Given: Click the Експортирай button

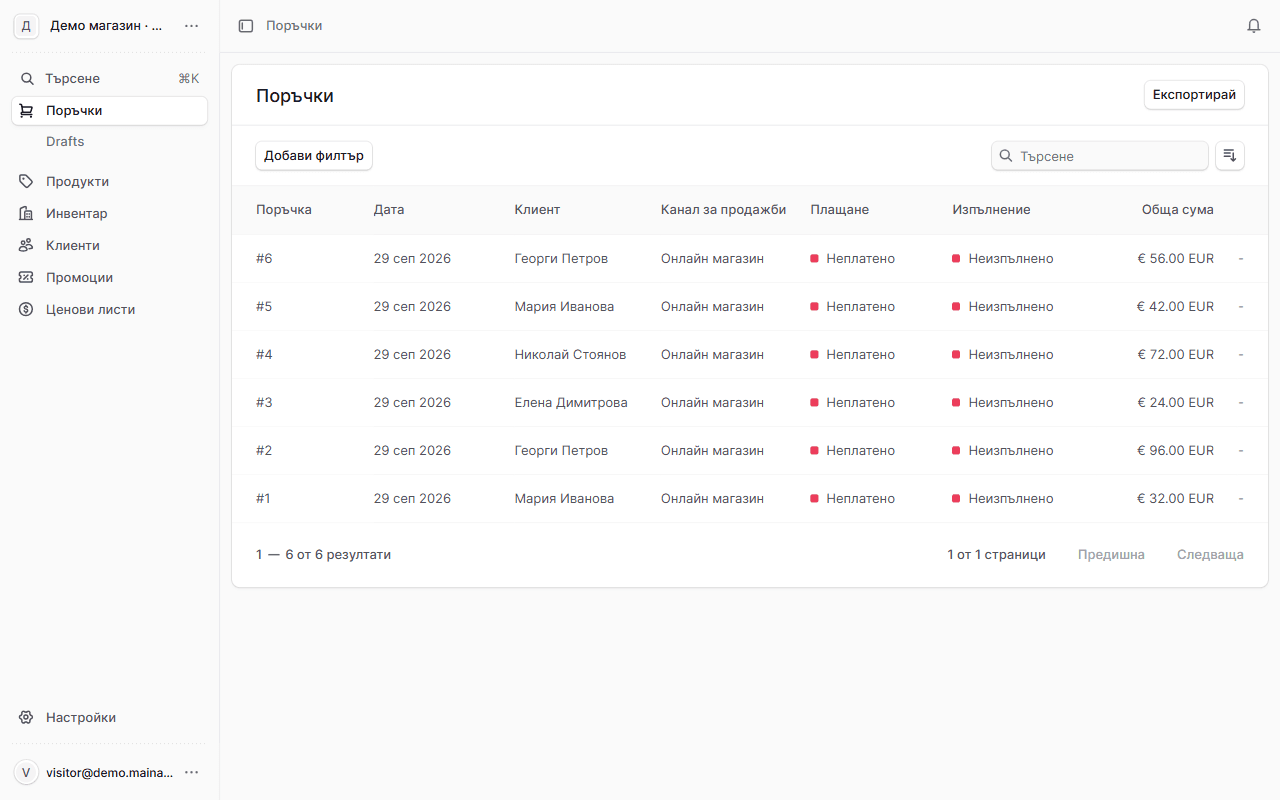Looking at the screenshot, I should coord(1194,95).
